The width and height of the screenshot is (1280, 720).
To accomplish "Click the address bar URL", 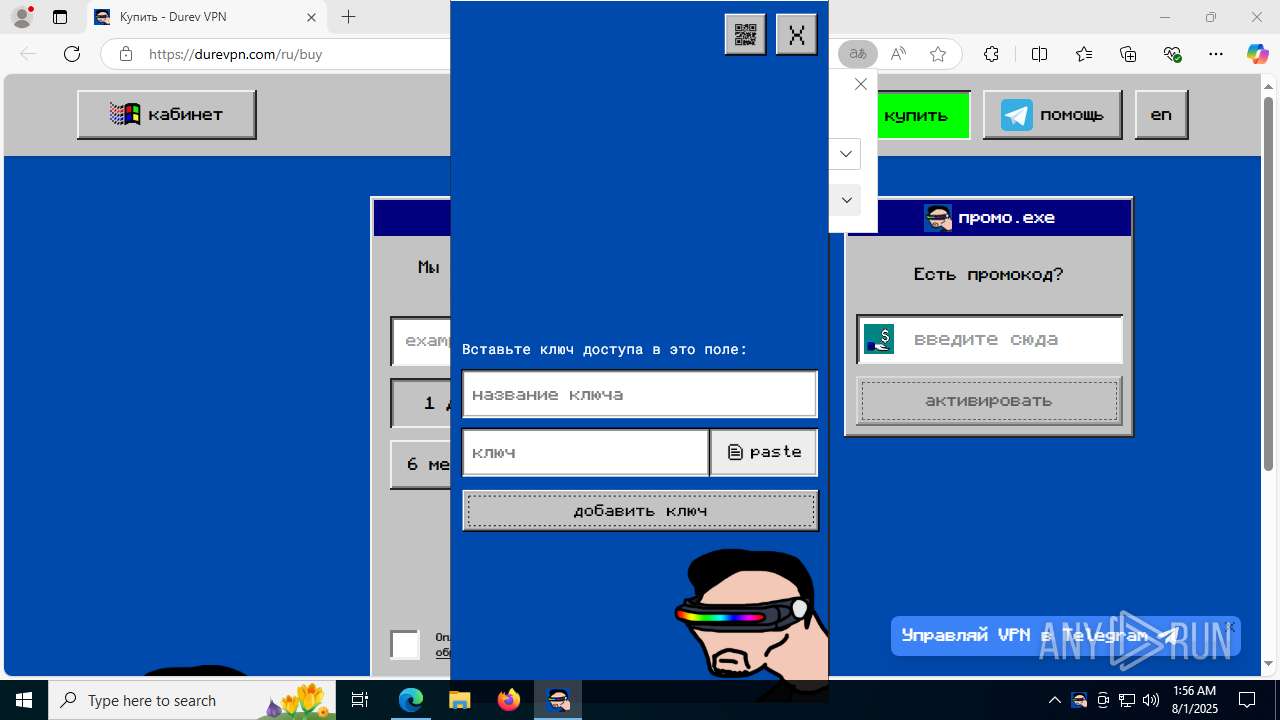I will tap(236, 54).
